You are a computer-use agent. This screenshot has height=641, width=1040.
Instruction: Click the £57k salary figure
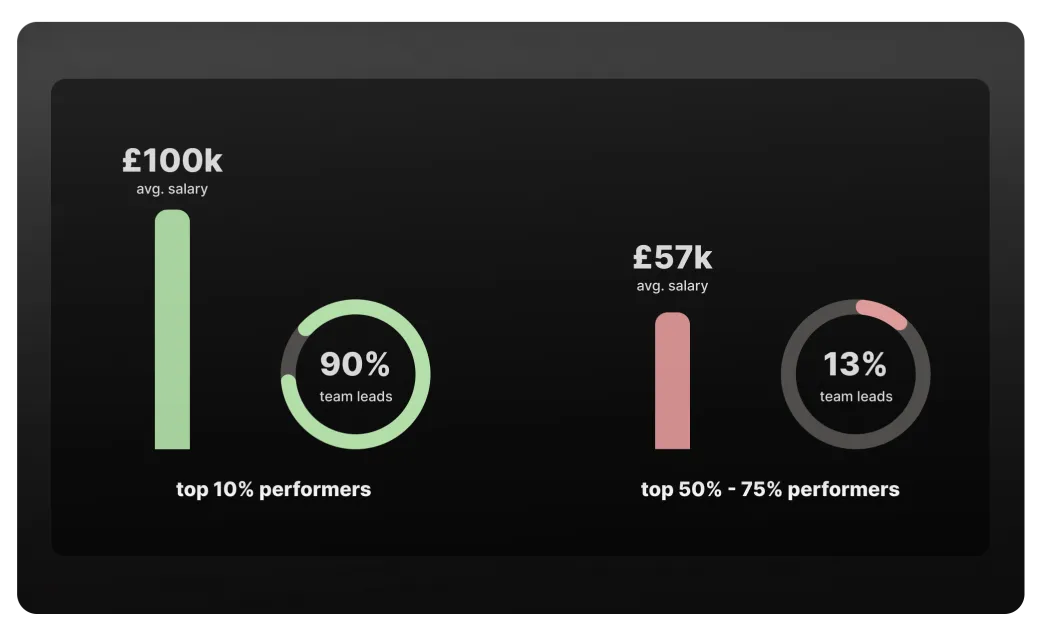pos(672,258)
